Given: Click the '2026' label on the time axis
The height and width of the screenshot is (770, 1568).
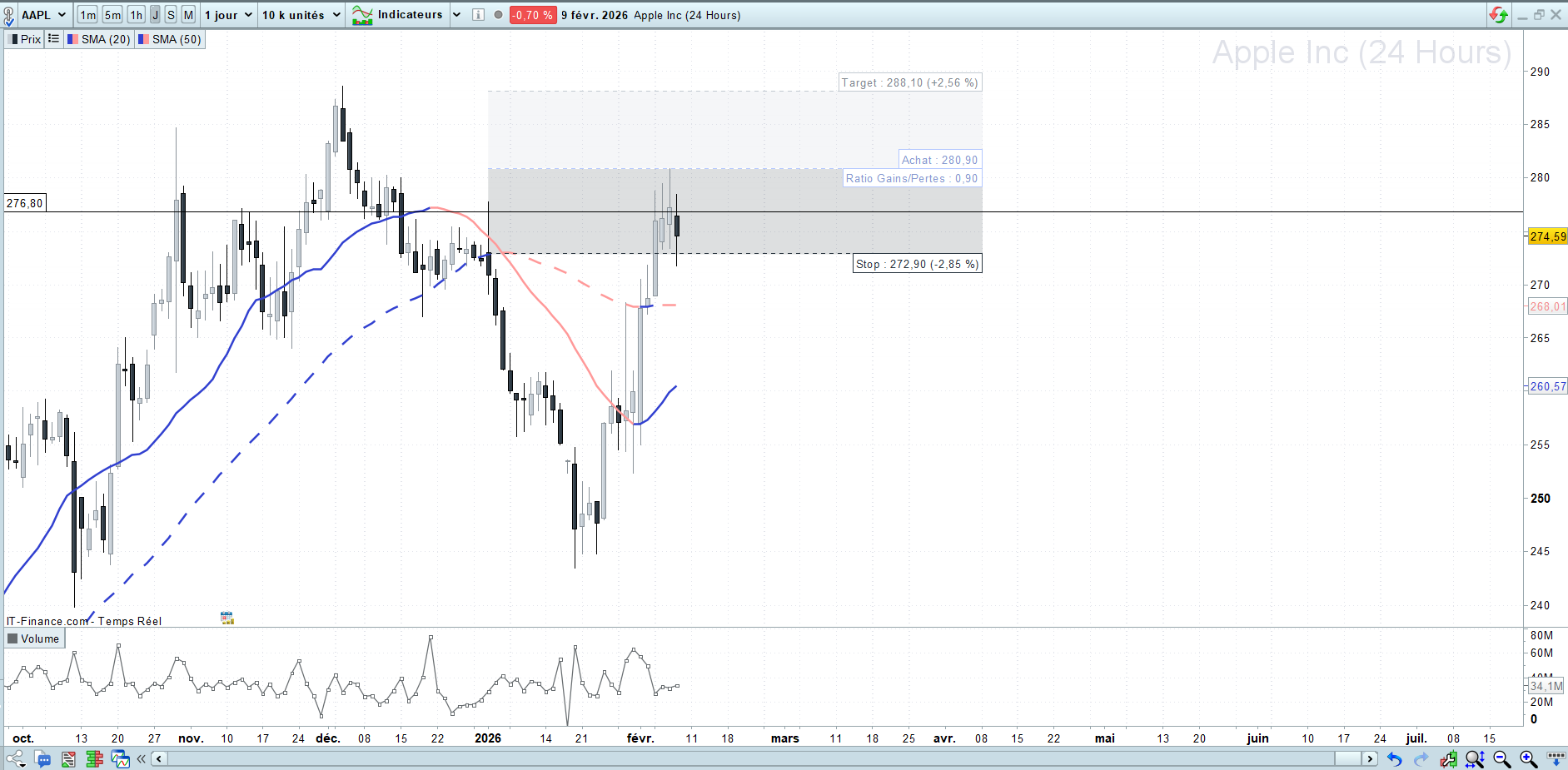Looking at the screenshot, I should pyautogui.click(x=488, y=738).
